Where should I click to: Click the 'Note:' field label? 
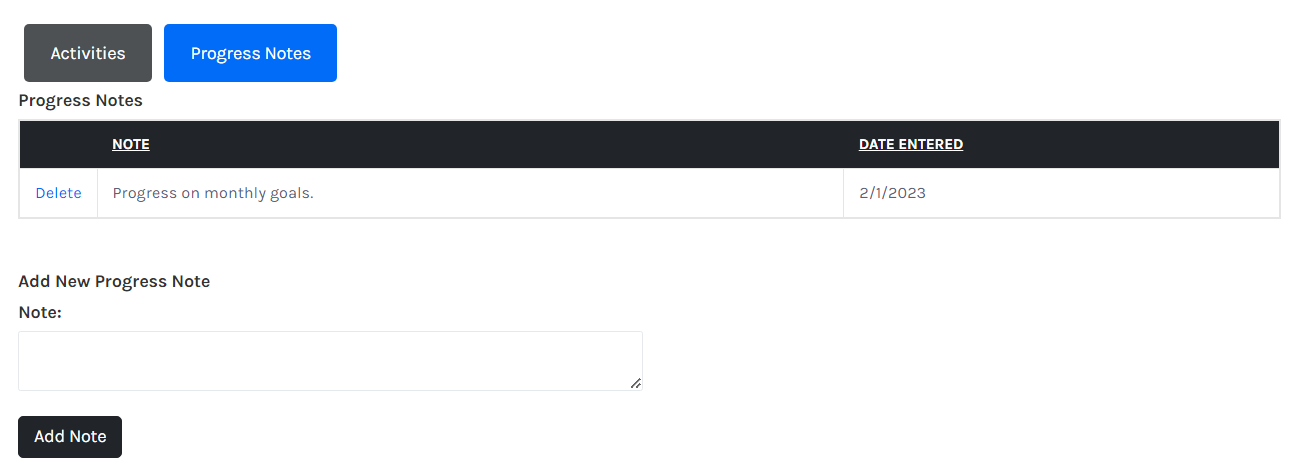click(x=40, y=313)
